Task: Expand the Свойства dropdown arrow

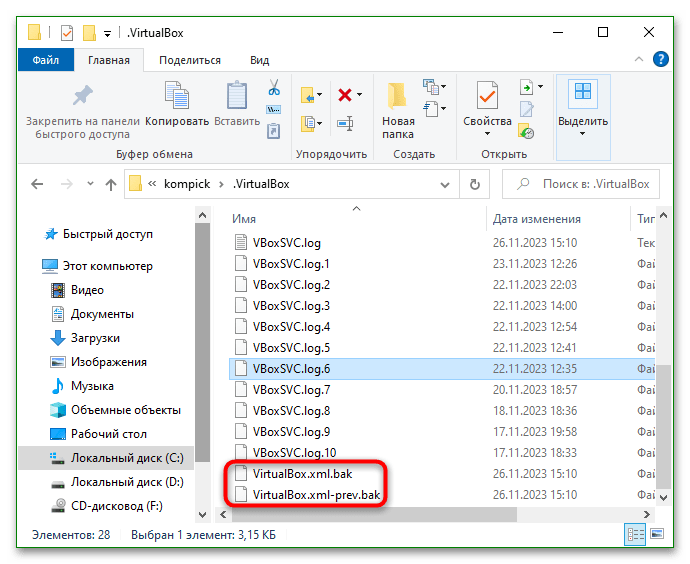Action: tap(487, 133)
